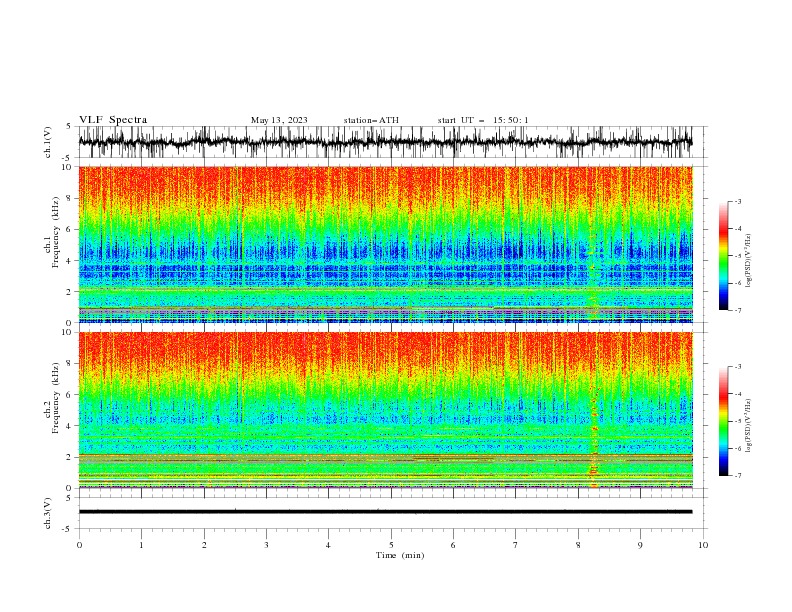Screen dimensions: 792x612
Task: Click the ch.2 spectrogram panel
Action: tap(385, 410)
